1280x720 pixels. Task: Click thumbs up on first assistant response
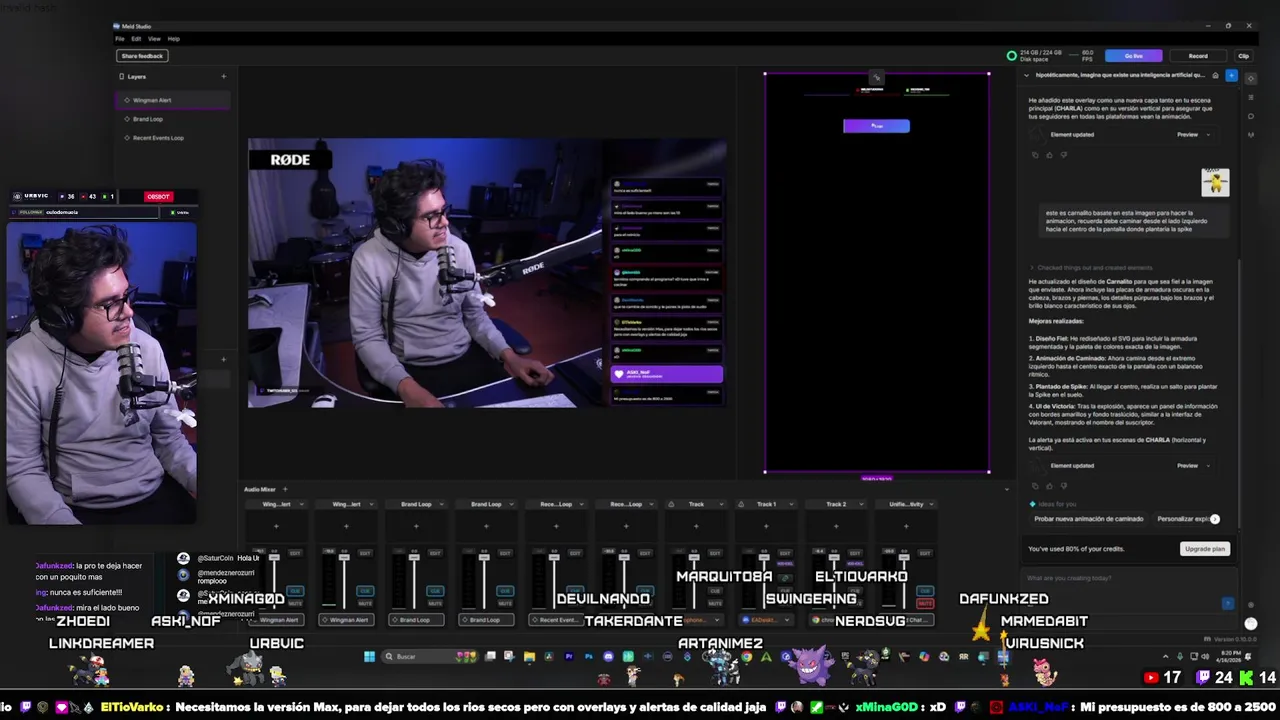tap(1049, 155)
